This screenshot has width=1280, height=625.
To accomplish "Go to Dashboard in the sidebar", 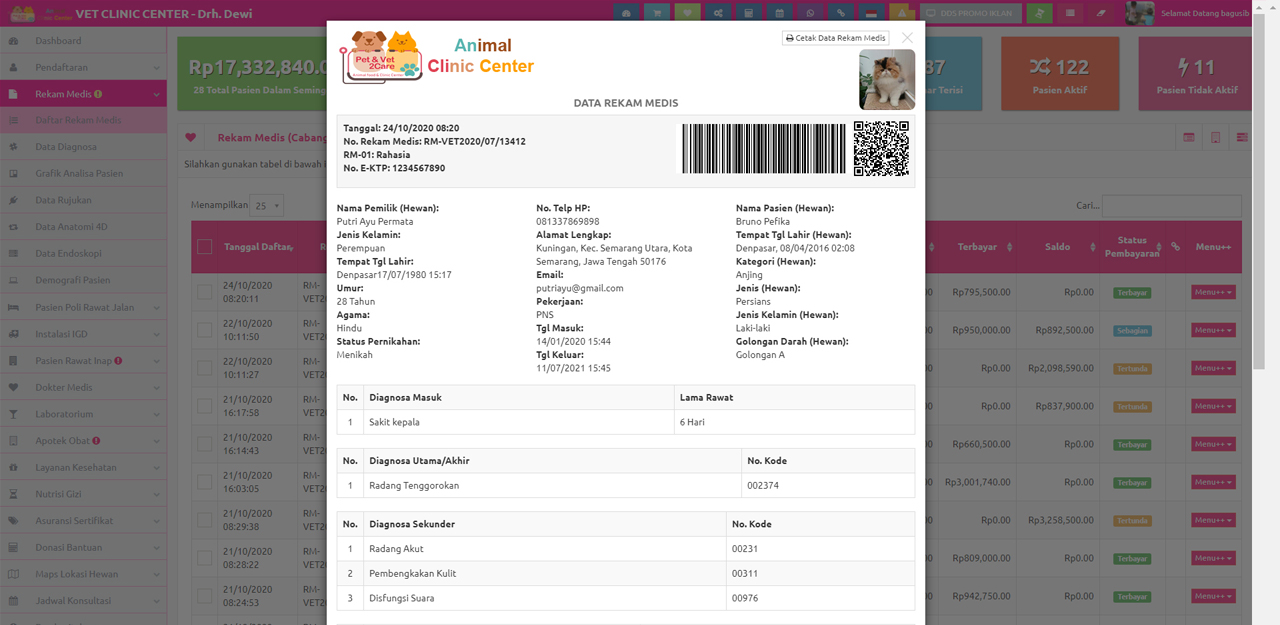I will (x=58, y=41).
